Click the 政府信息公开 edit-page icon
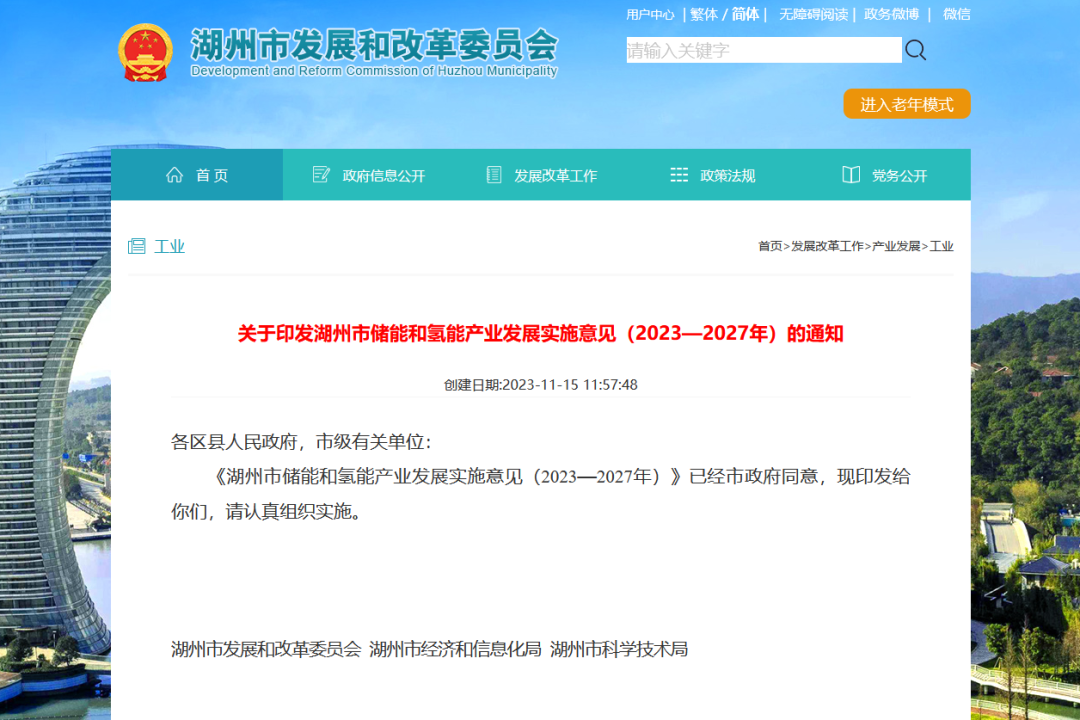 coord(321,175)
